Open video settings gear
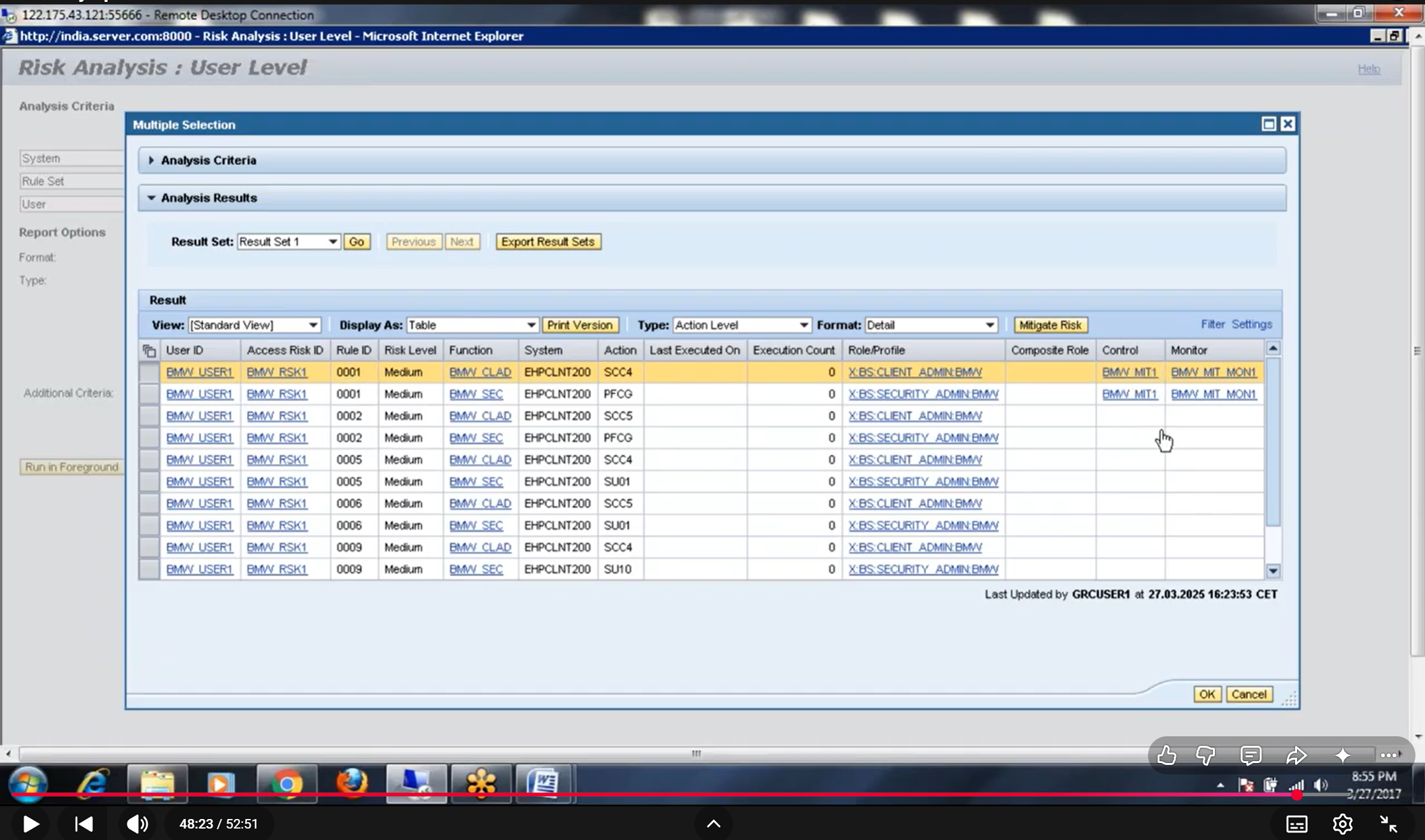Screen dimensions: 1425x840 (1342, 824)
